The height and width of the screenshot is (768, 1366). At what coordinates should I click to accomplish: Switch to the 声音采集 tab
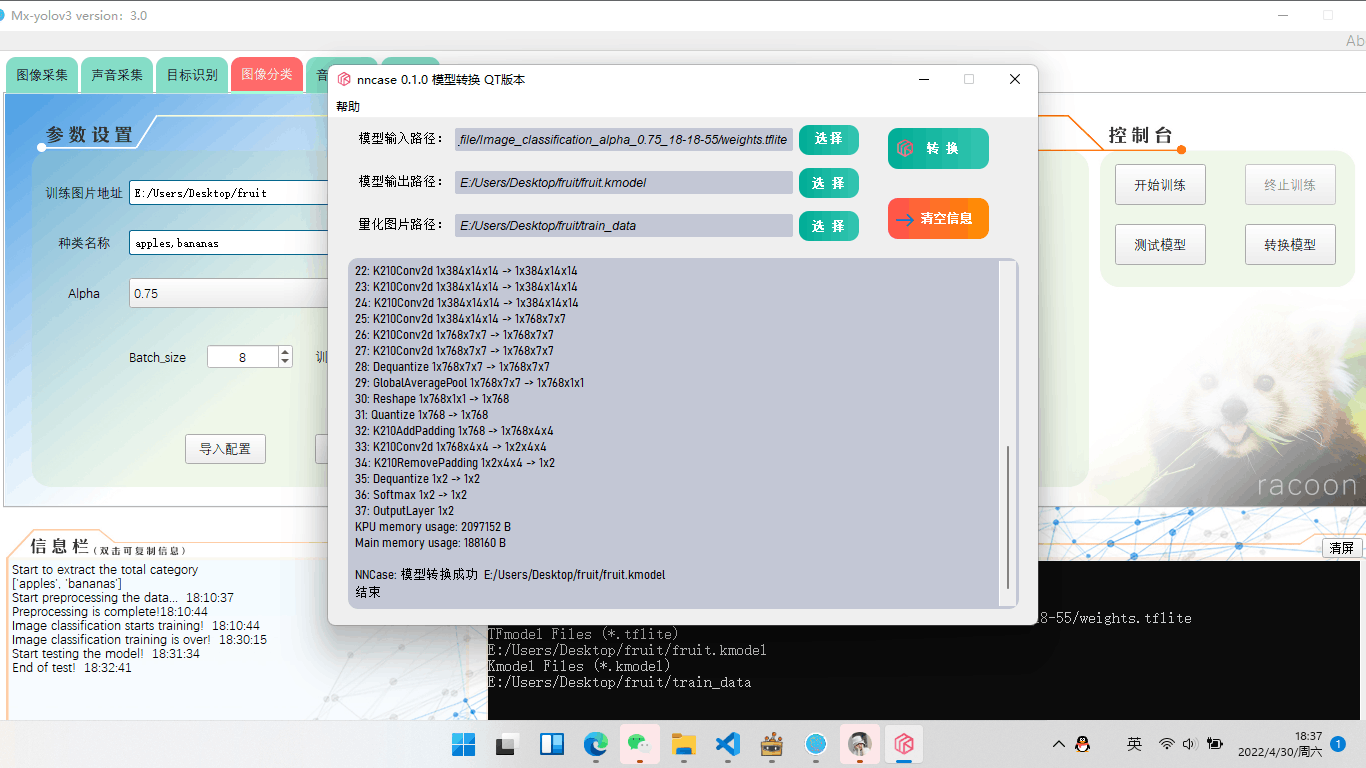[x=116, y=74]
